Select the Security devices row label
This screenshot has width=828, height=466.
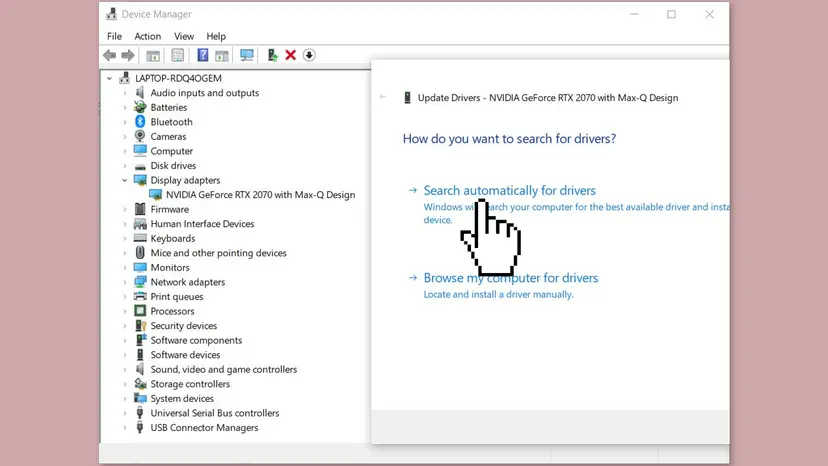point(183,326)
